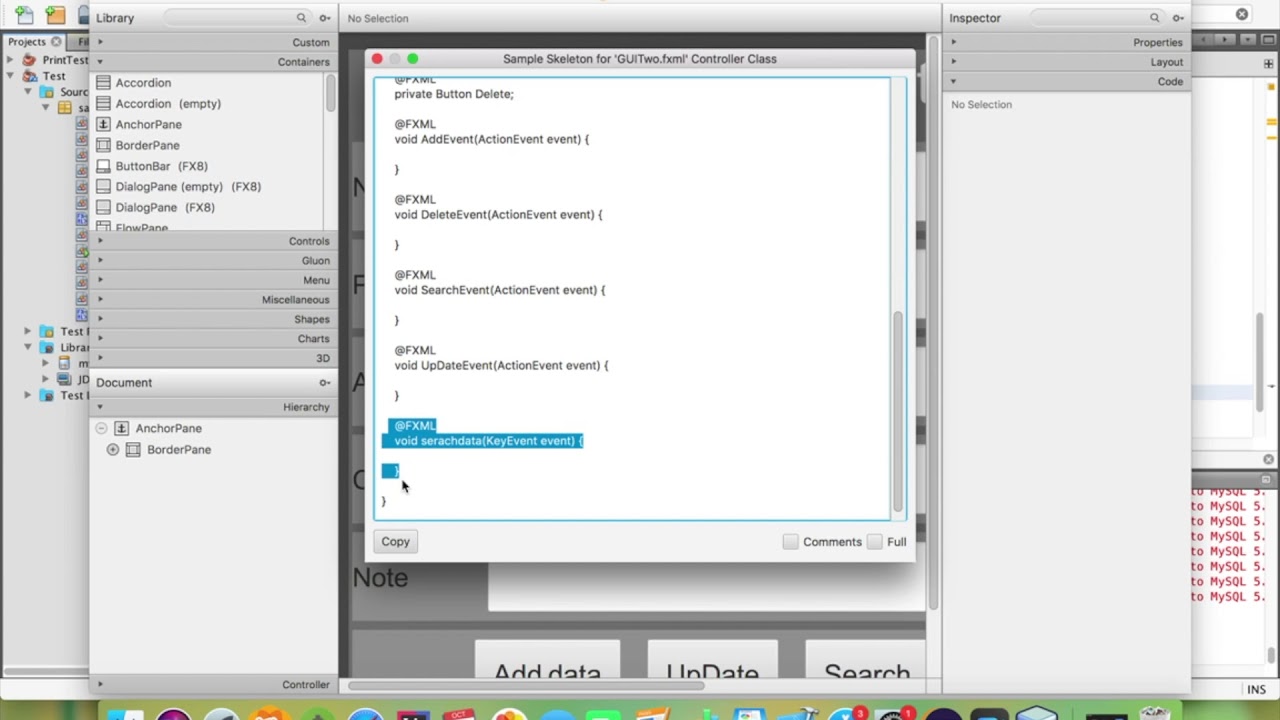Viewport: 1280px width, 720px height.
Task: Enable the Full checkbox
Action: pos(874,542)
